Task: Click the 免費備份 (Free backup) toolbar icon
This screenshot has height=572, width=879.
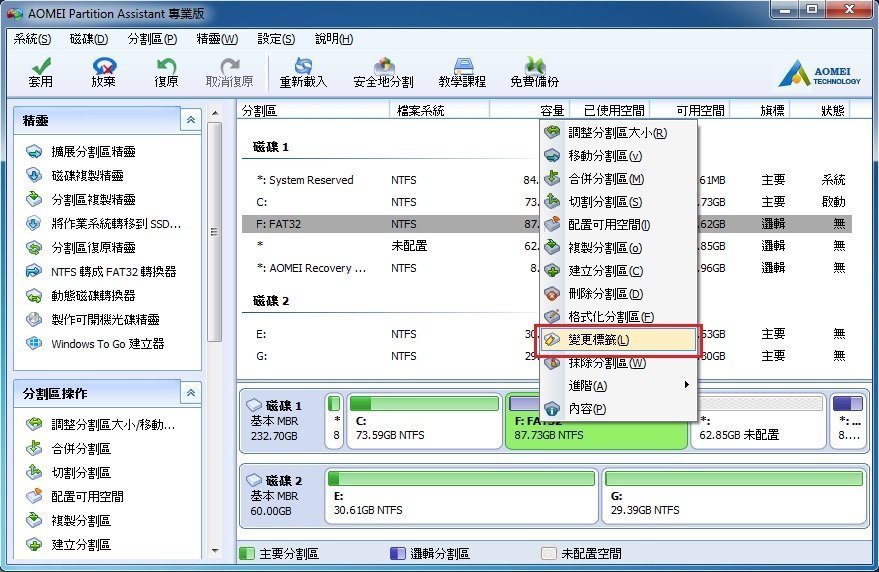Action: coord(535,72)
